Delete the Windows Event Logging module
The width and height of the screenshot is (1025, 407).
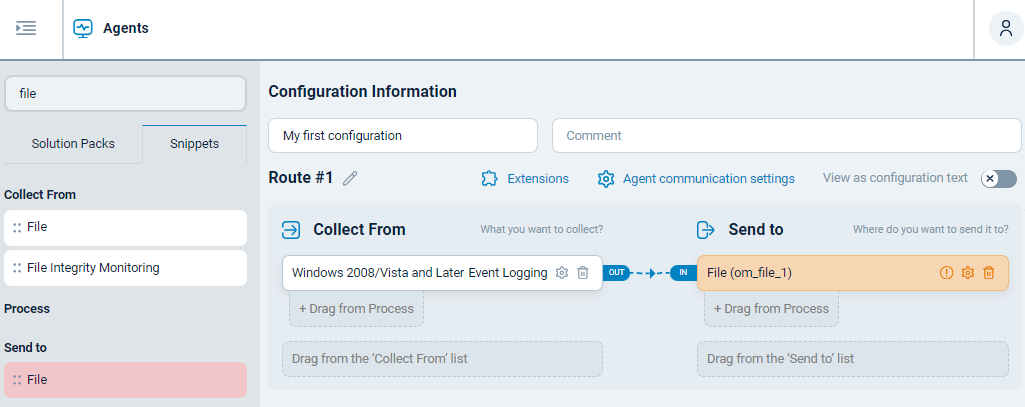click(x=583, y=273)
